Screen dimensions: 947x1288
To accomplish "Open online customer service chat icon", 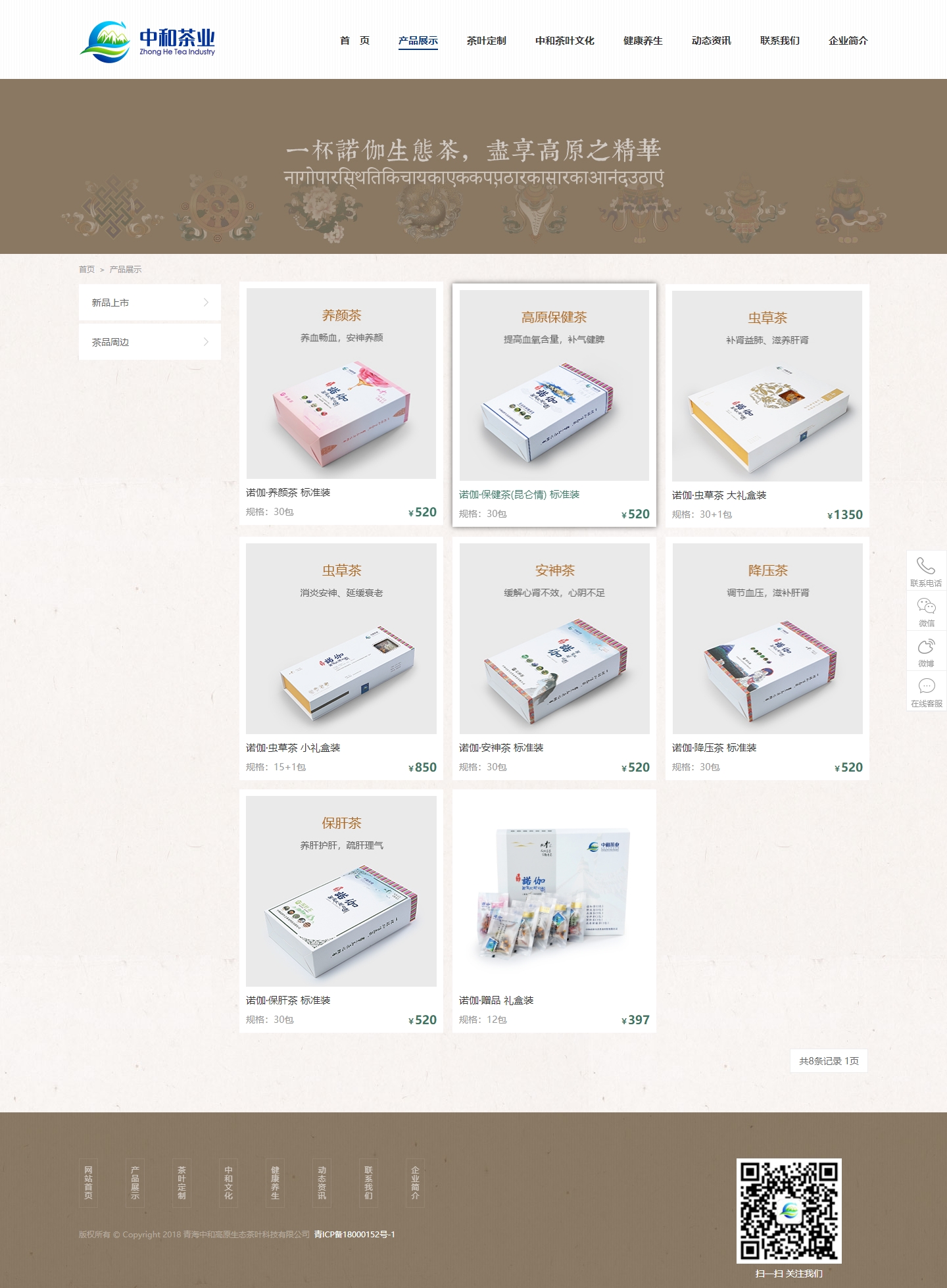I will coord(926,687).
